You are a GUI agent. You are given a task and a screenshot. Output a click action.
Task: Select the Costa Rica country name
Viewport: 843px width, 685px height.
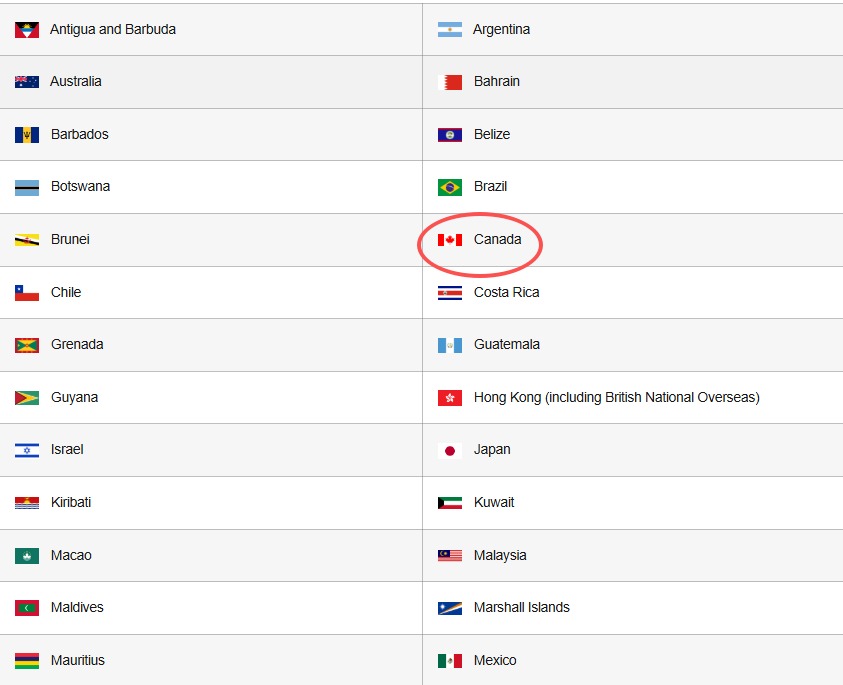pyautogui.click(x=506, y=292)
